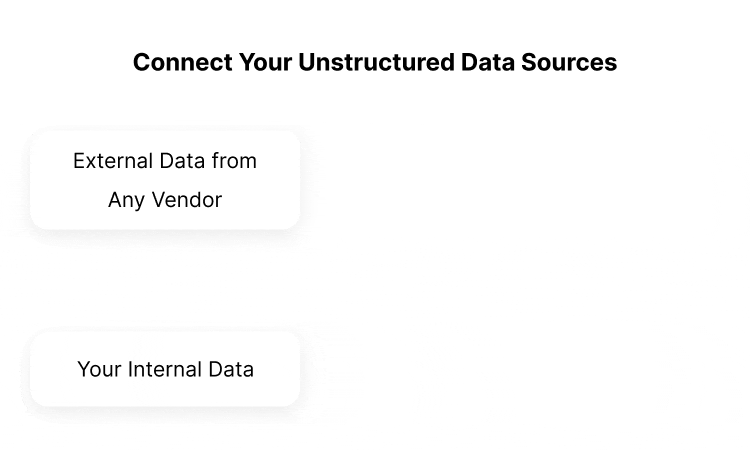The width and height of the screenshot is (750, 450).
Task: Click the External Data from Any Vendor card
Action: [x=165, y=180]
